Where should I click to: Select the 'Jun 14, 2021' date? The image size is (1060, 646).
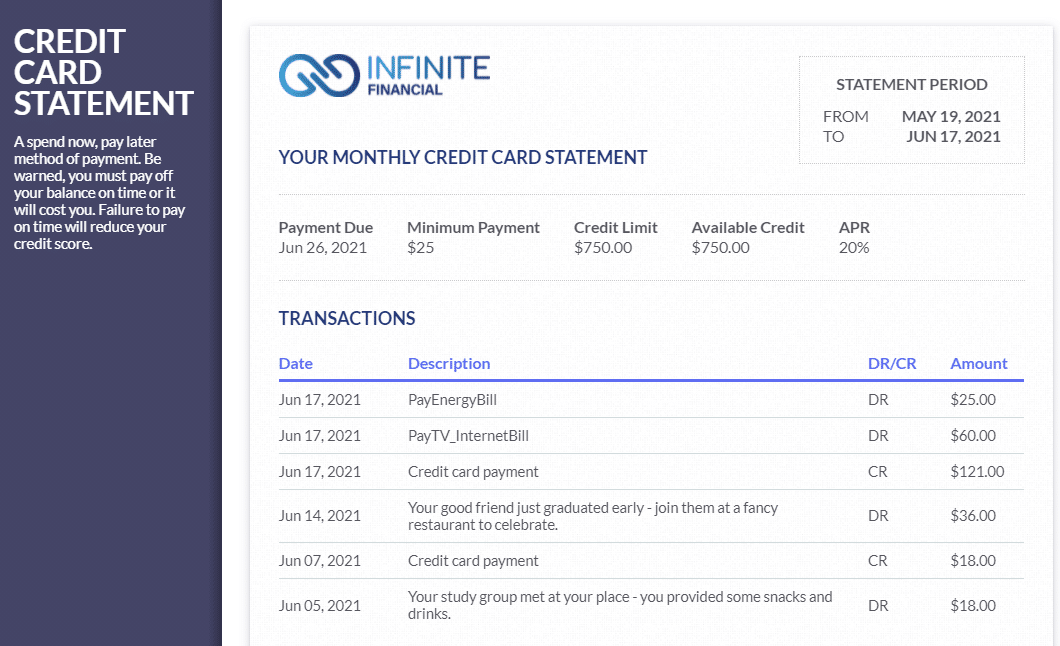point(320,516)
